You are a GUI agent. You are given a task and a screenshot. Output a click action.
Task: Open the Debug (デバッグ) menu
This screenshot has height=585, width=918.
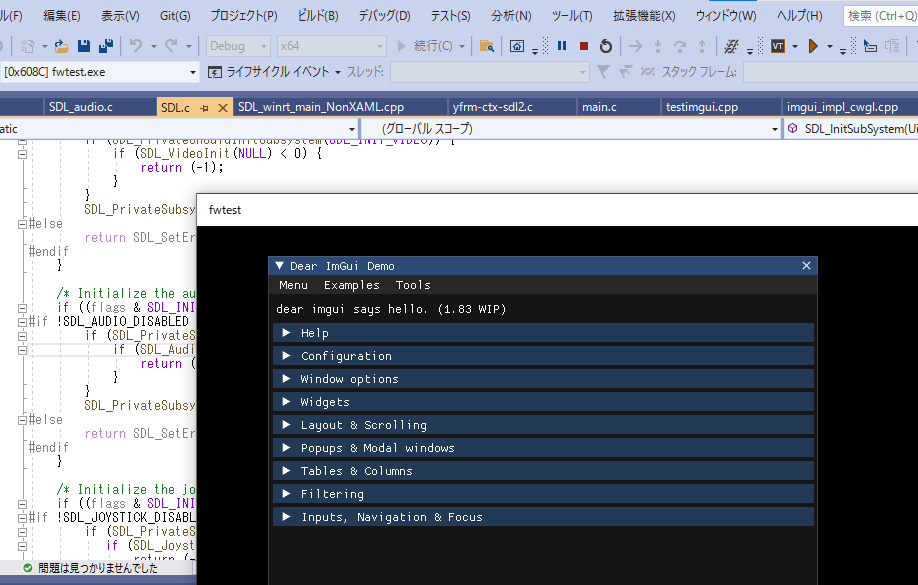(385, 16)
